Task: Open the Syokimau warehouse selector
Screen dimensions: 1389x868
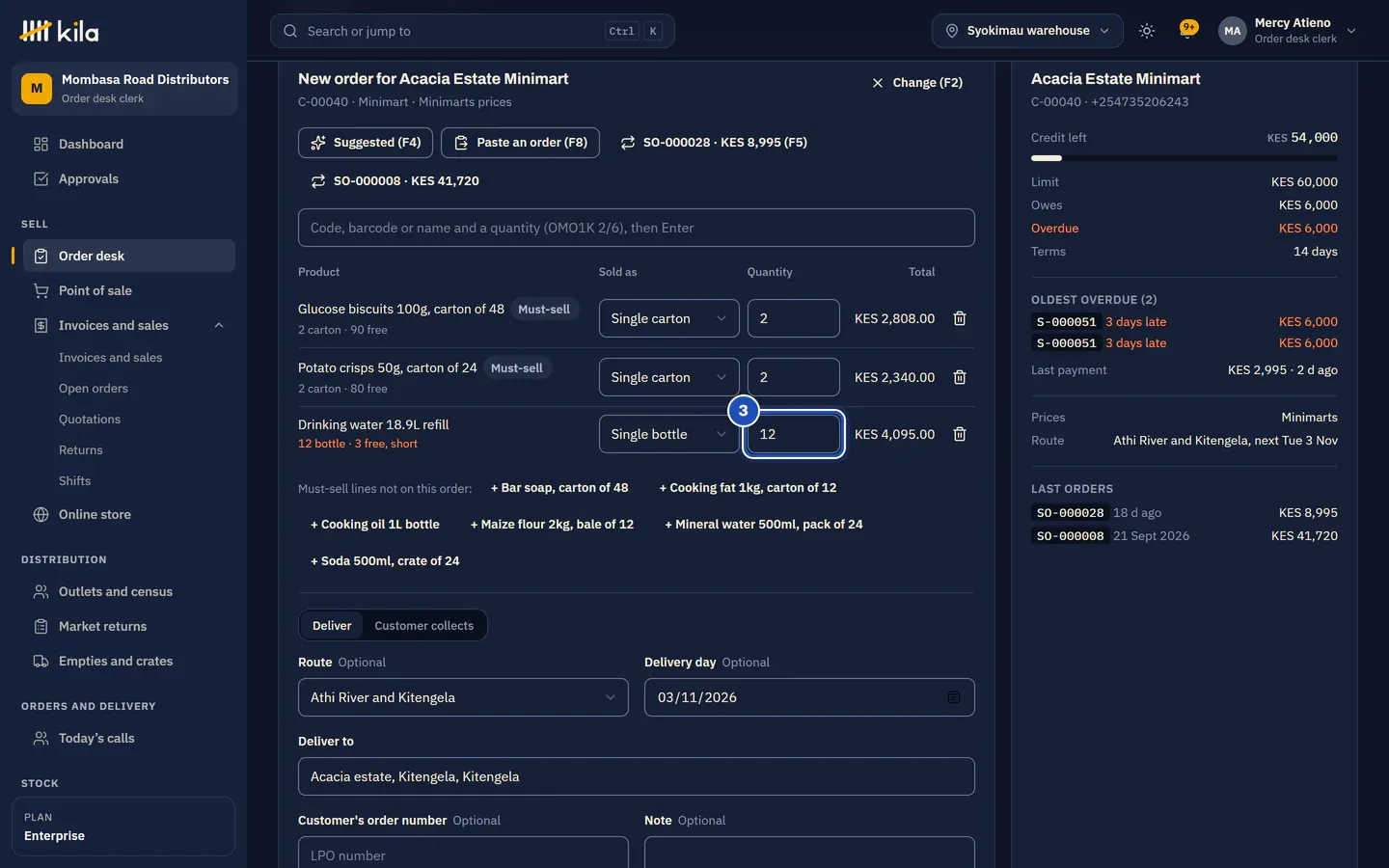Action: click(x=1027, y=31)
